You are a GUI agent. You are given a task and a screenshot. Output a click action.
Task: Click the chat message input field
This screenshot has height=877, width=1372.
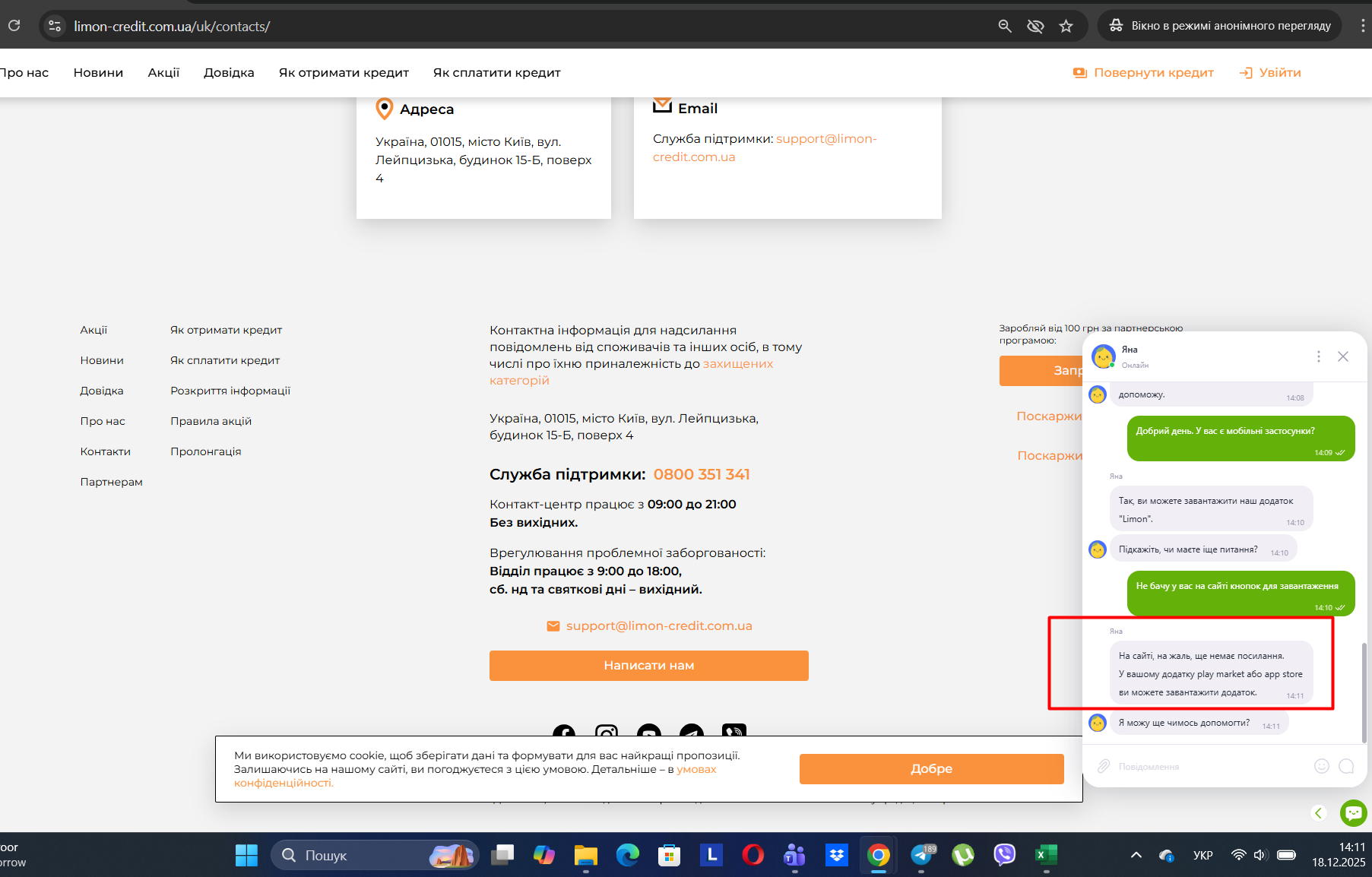(1209, 767)
